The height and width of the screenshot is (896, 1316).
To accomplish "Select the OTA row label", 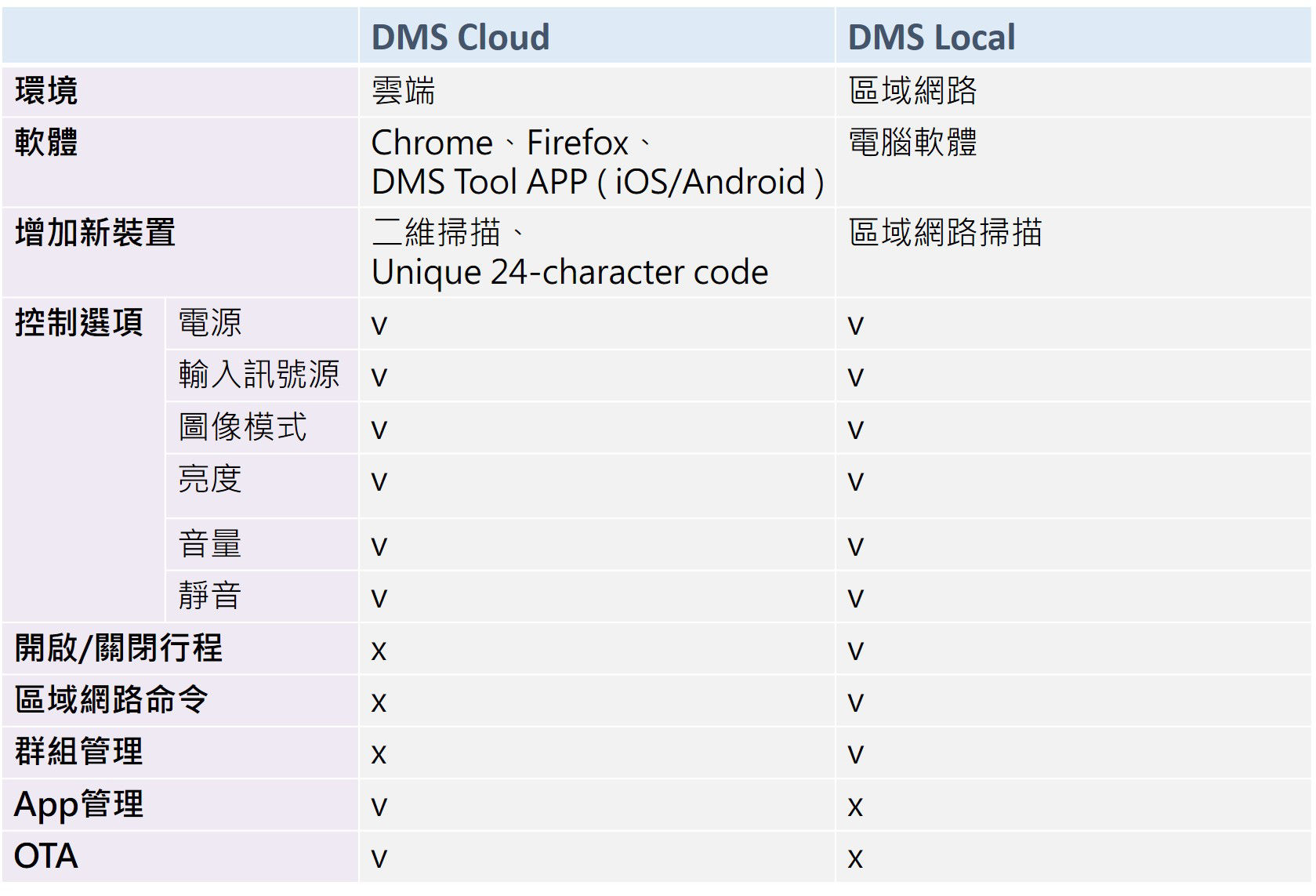I will tap(46, 856).
